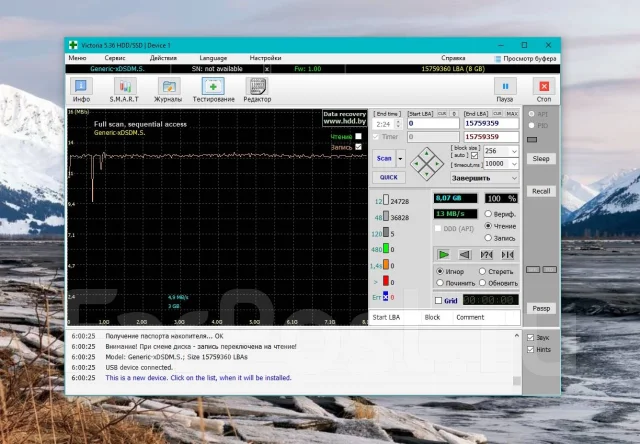Open the Редактор sector editor icon
Viewport: 640px width, 444px height.
pyautogui.click(x=257, y=90)
